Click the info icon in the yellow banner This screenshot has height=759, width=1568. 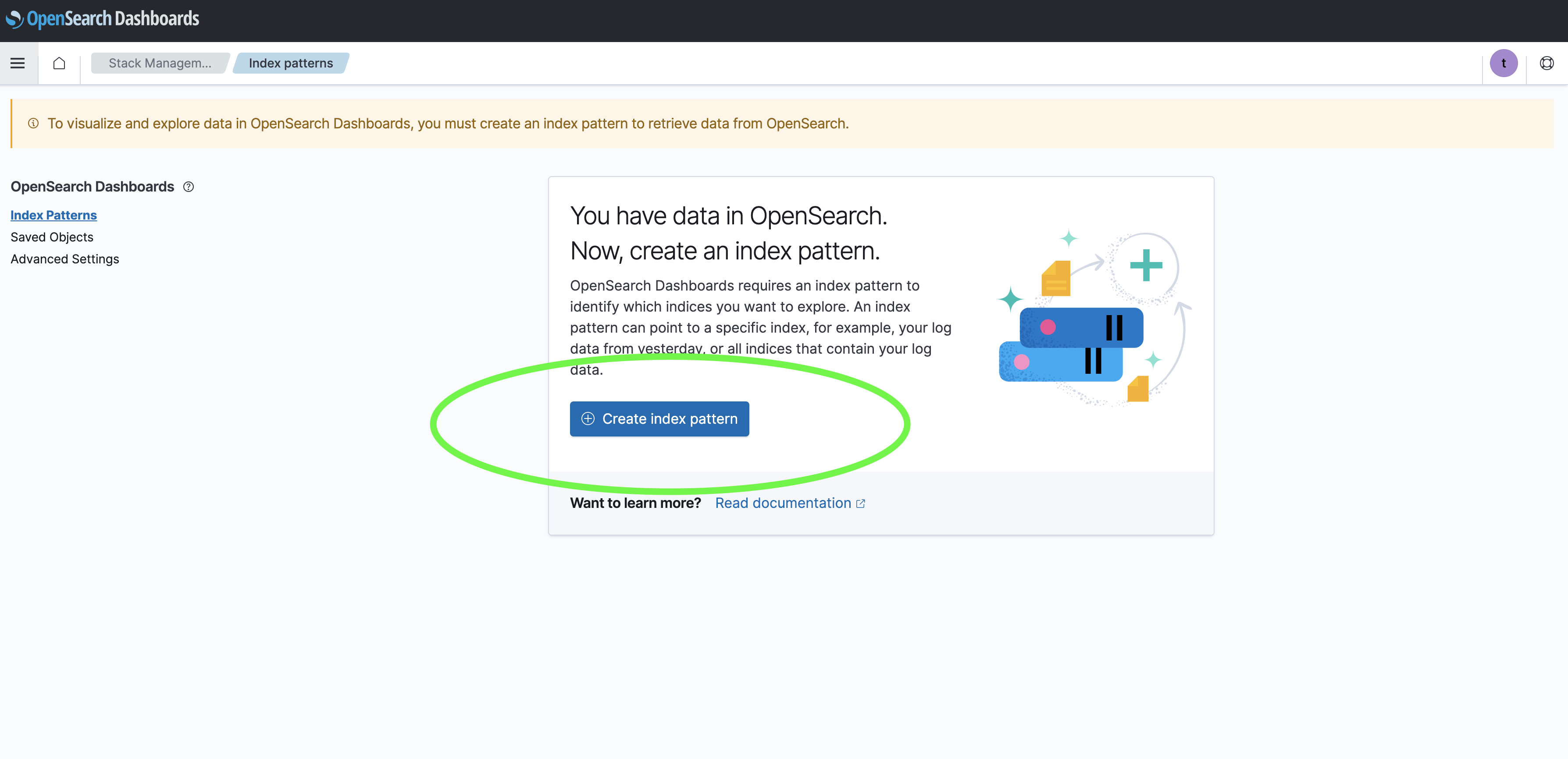tap(33, 124)
